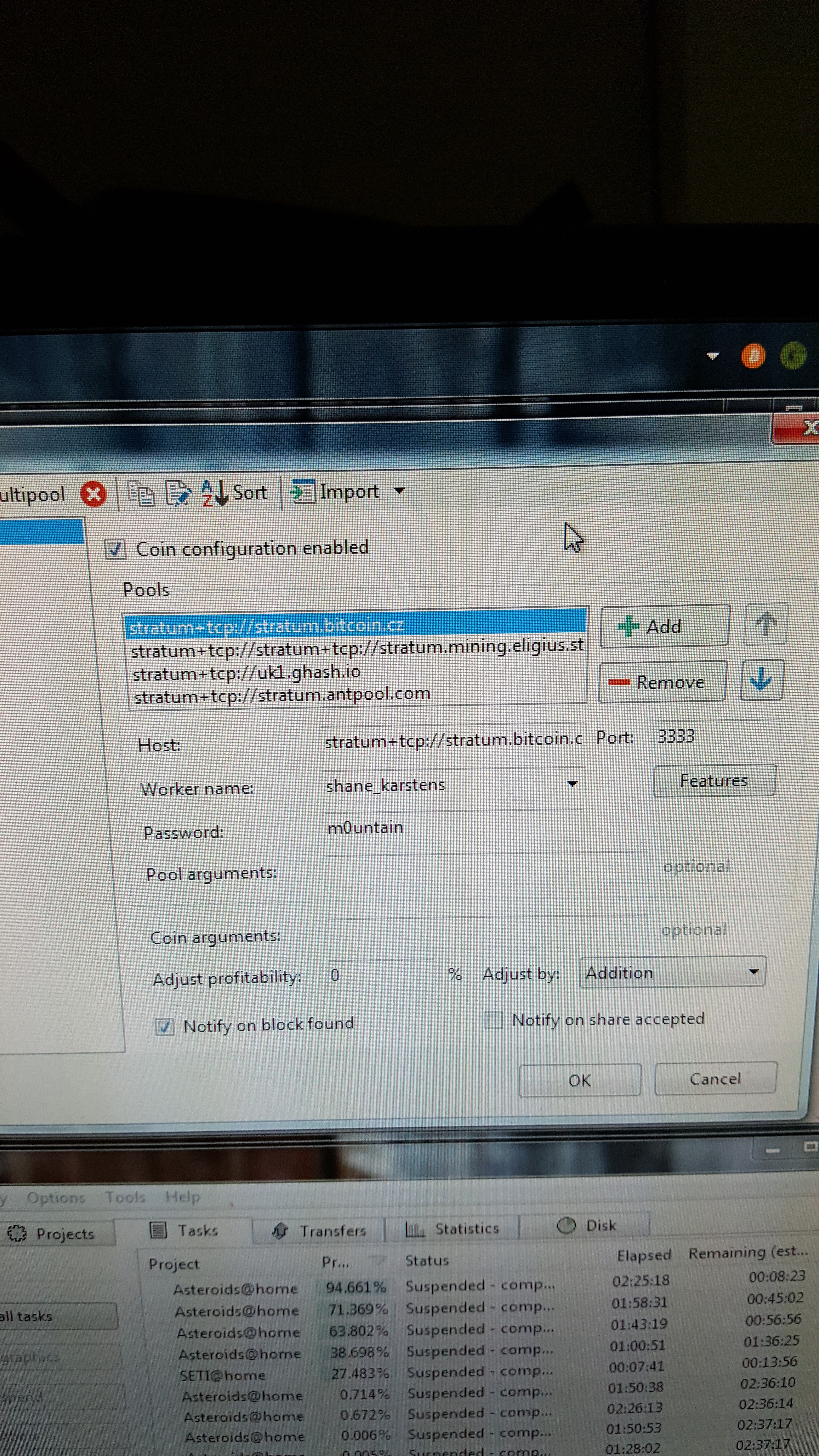Click the copy coin configuration icon
Viewport: 819px width, 1456px height.
pos(141,493)
